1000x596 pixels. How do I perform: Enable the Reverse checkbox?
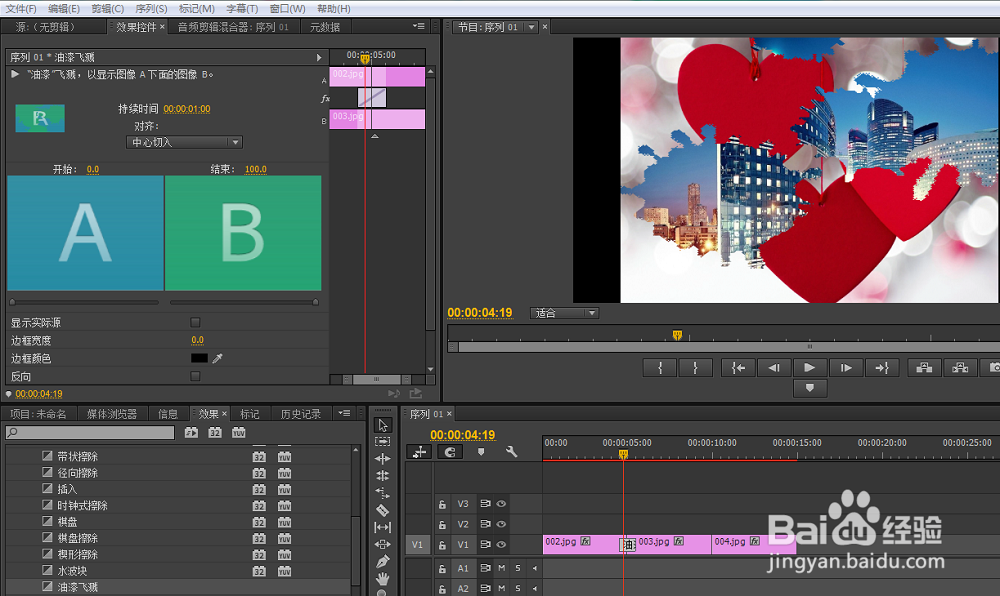tap(195, 376)
